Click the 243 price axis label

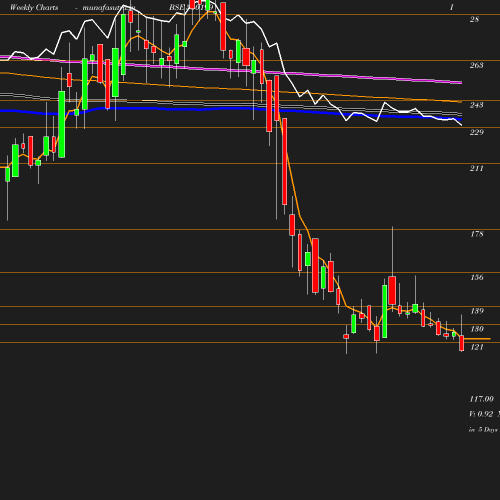(476, 105)
